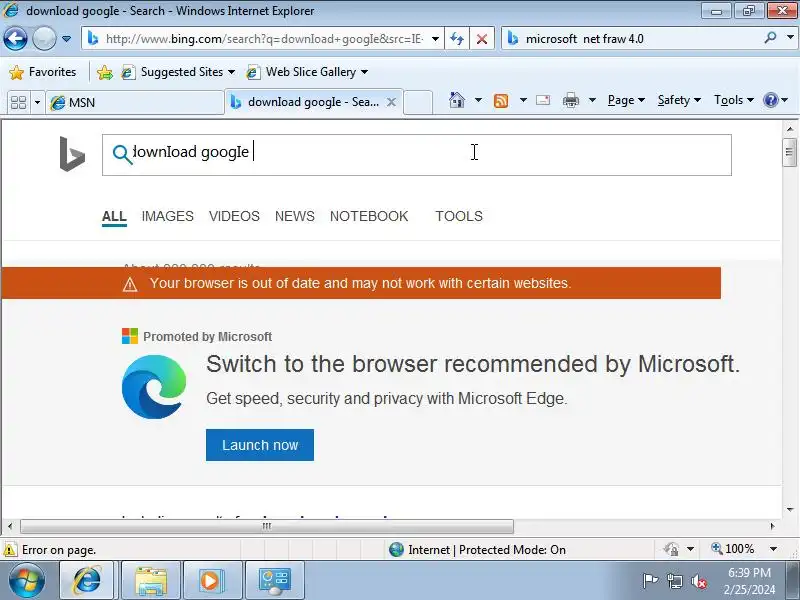Click the horizontal scrollbar thumb
This screenshot has width=800, height=600.
(x=266, y=526)
